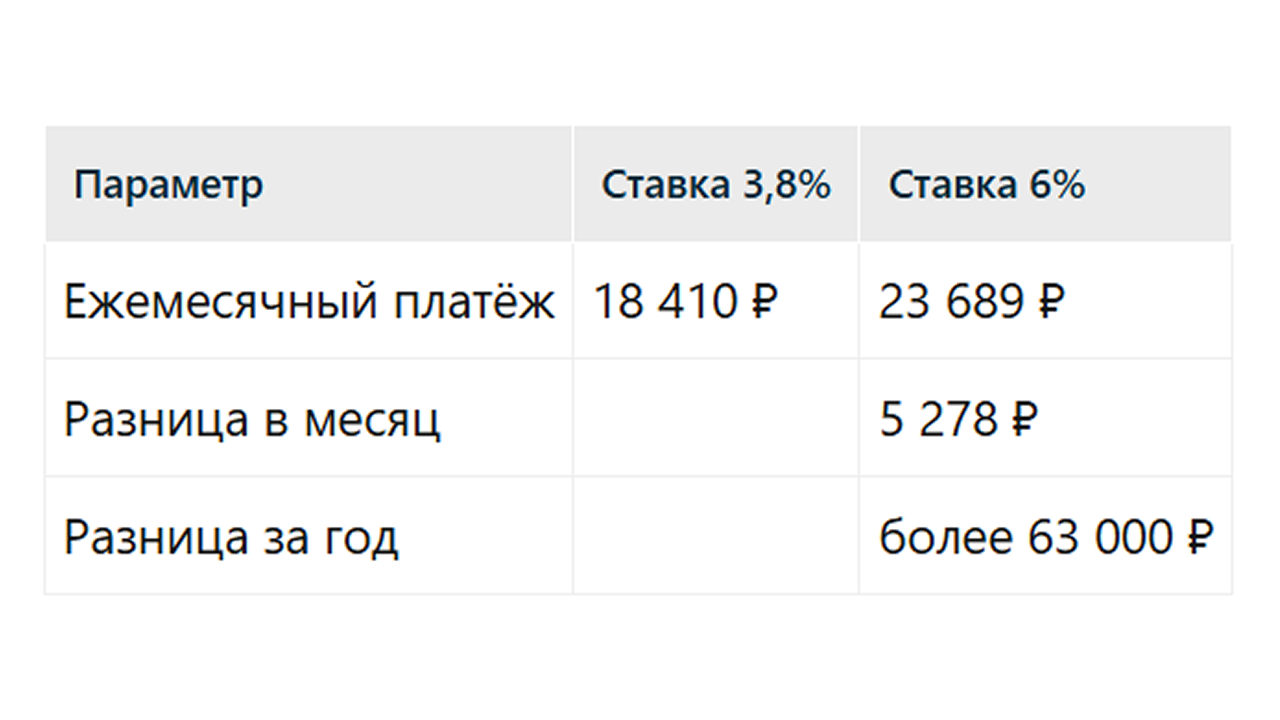Image resolution: width=1280 pixels, height=720 pixels.
Task: Click the word более in last row
Action: pyautogui.click(x=946, y=537)
